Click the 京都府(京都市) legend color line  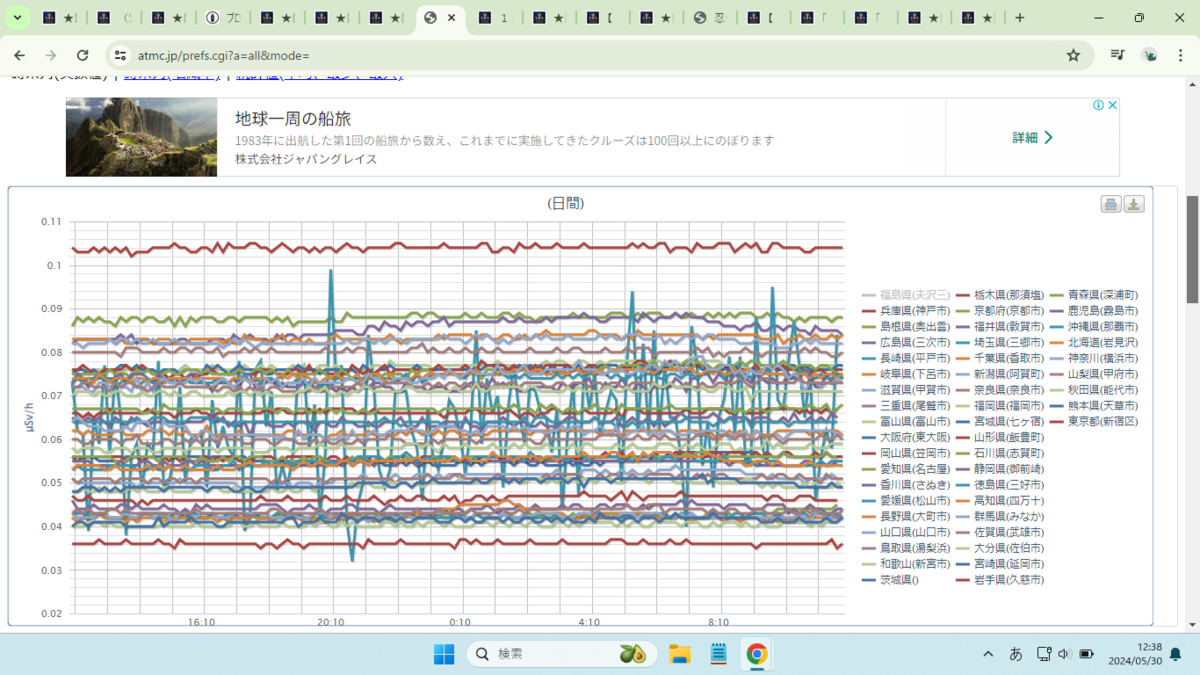[964, 311]
